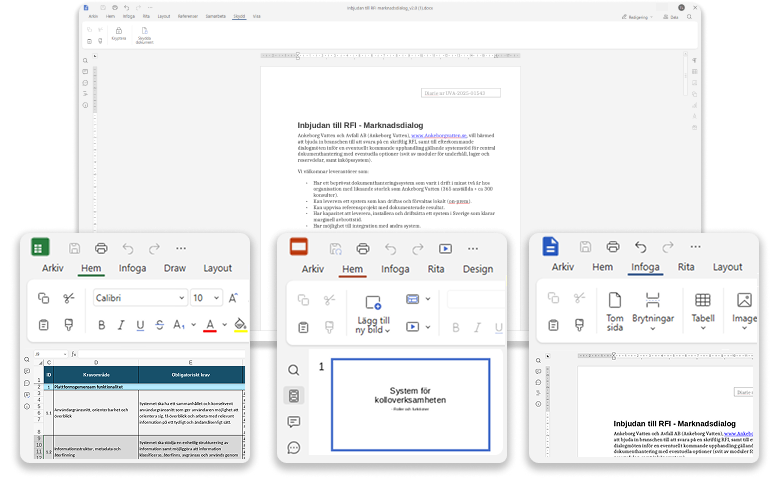Undo last action in document panel
Screen dimensions: 780x489
coord(641,246)
